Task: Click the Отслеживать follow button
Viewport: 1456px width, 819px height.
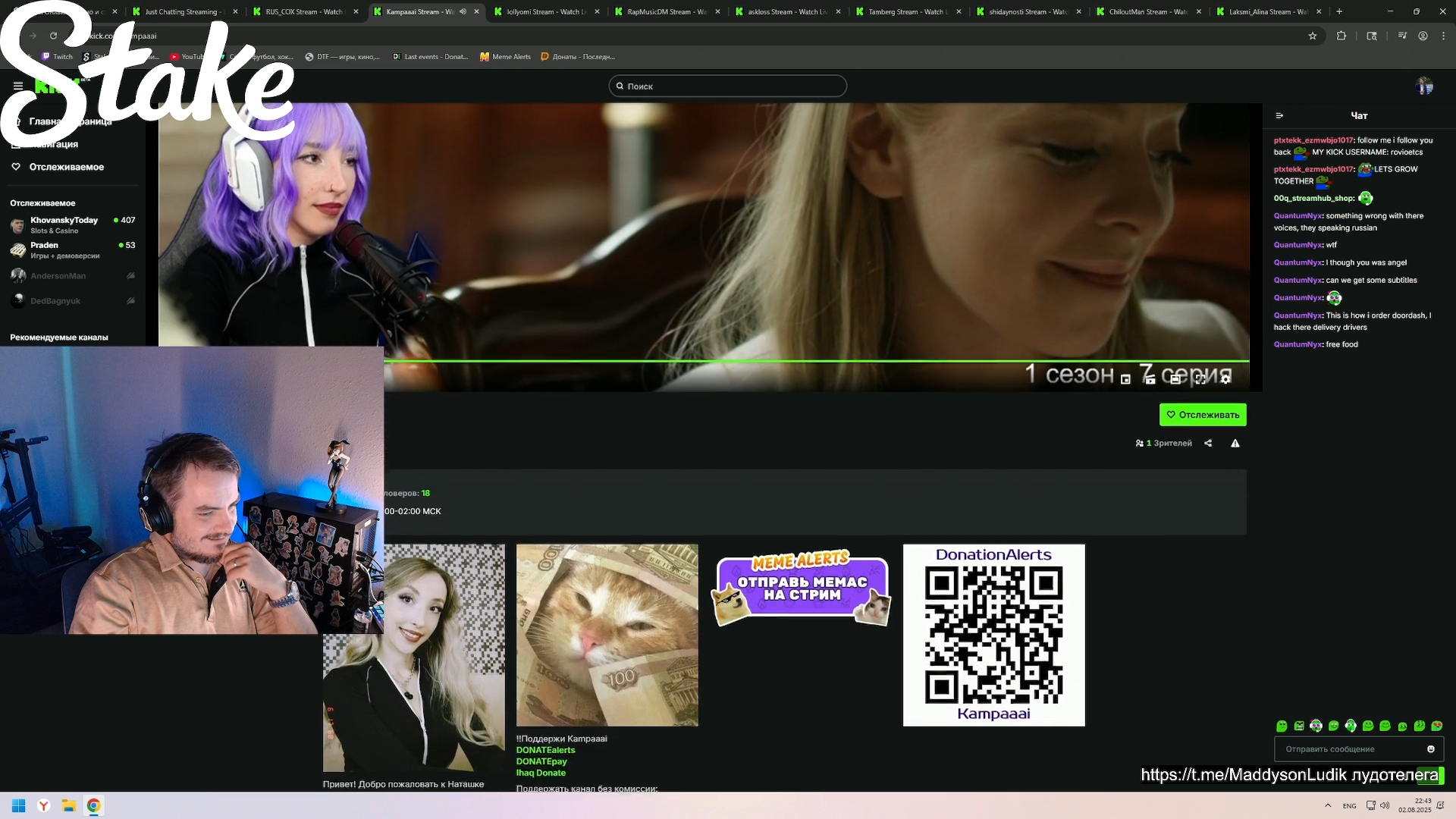Action: coord(1203,415)
